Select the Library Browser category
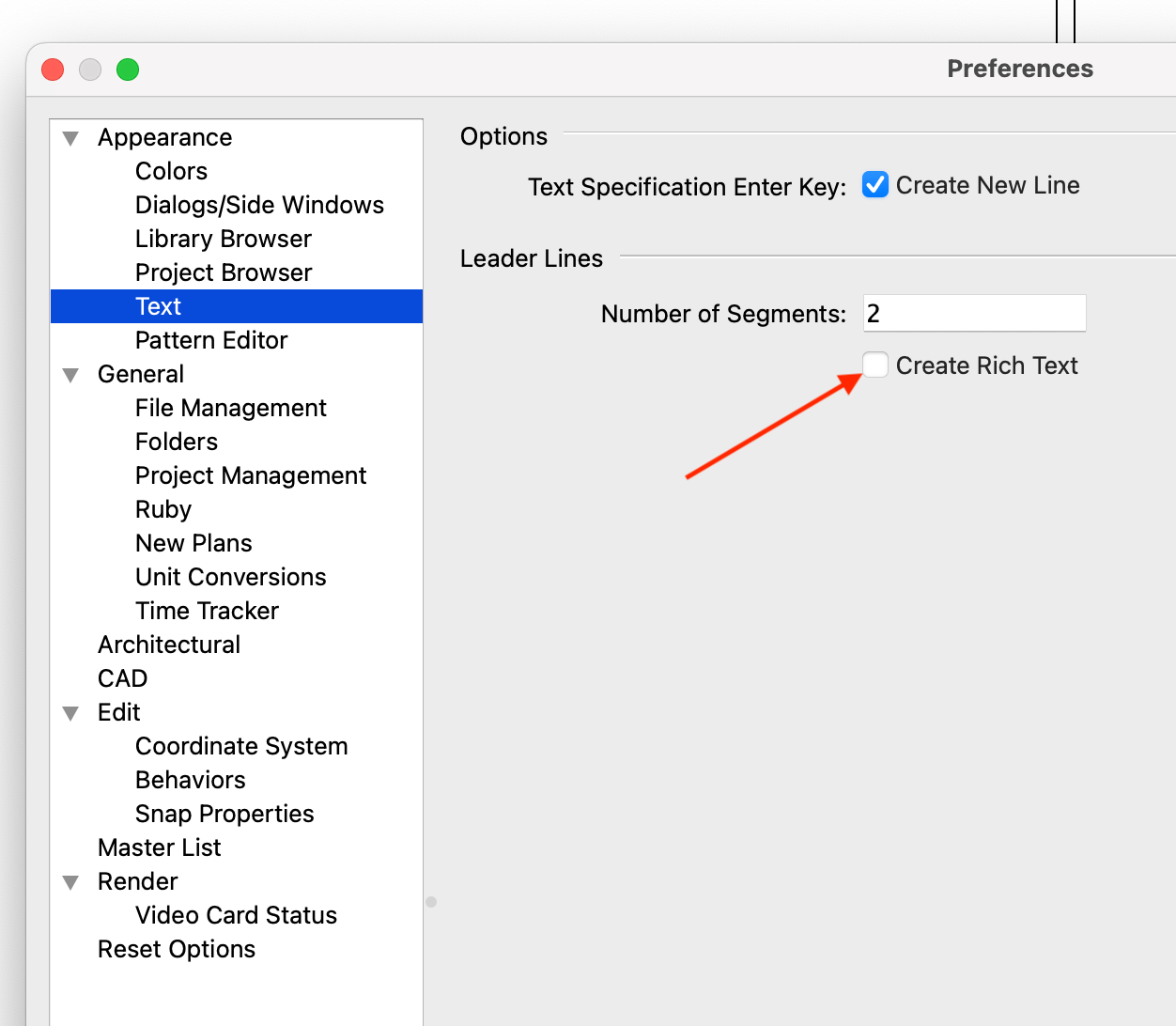 [223, 239]
